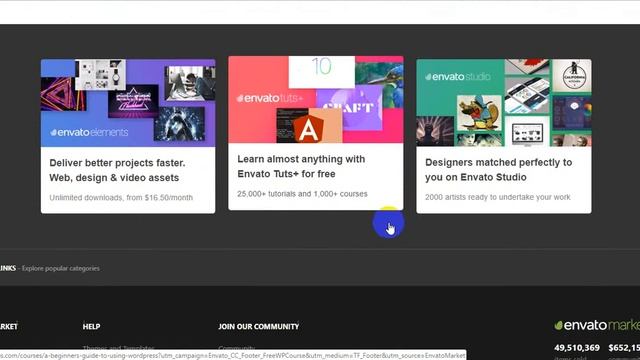Click '2000 artists ready to undertake your work'
Screen dimensions: 640x360
pos(498,197)
